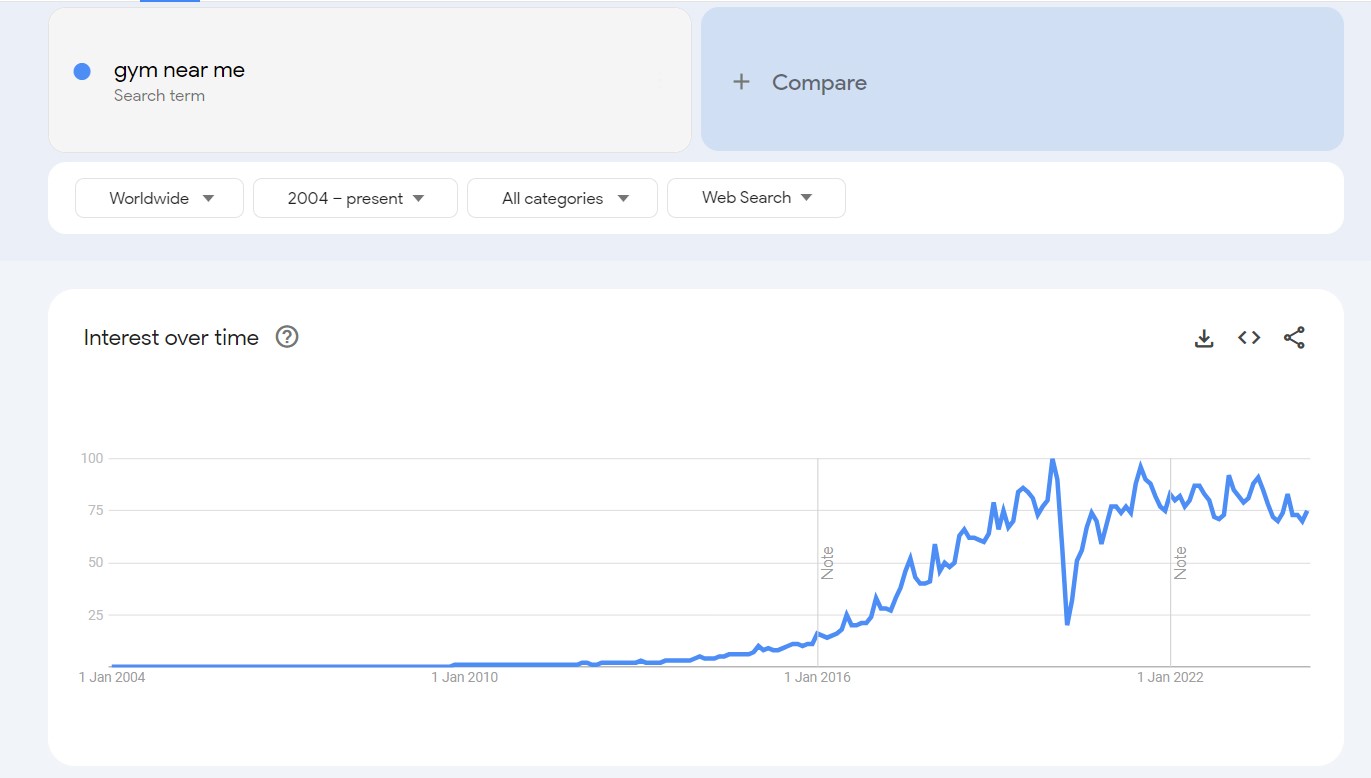Expand the 2004 – present time range

coord(355,198)
